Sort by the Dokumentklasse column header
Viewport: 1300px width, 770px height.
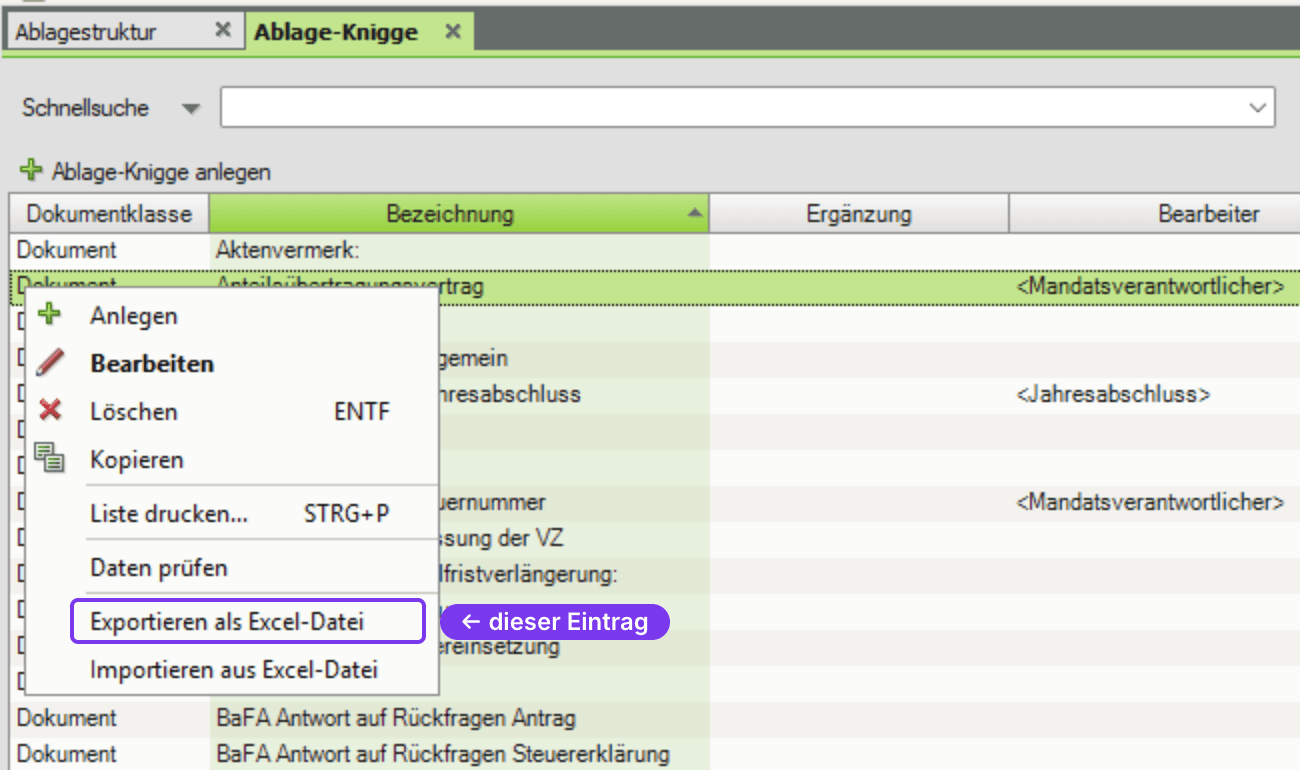coord(109,214)
